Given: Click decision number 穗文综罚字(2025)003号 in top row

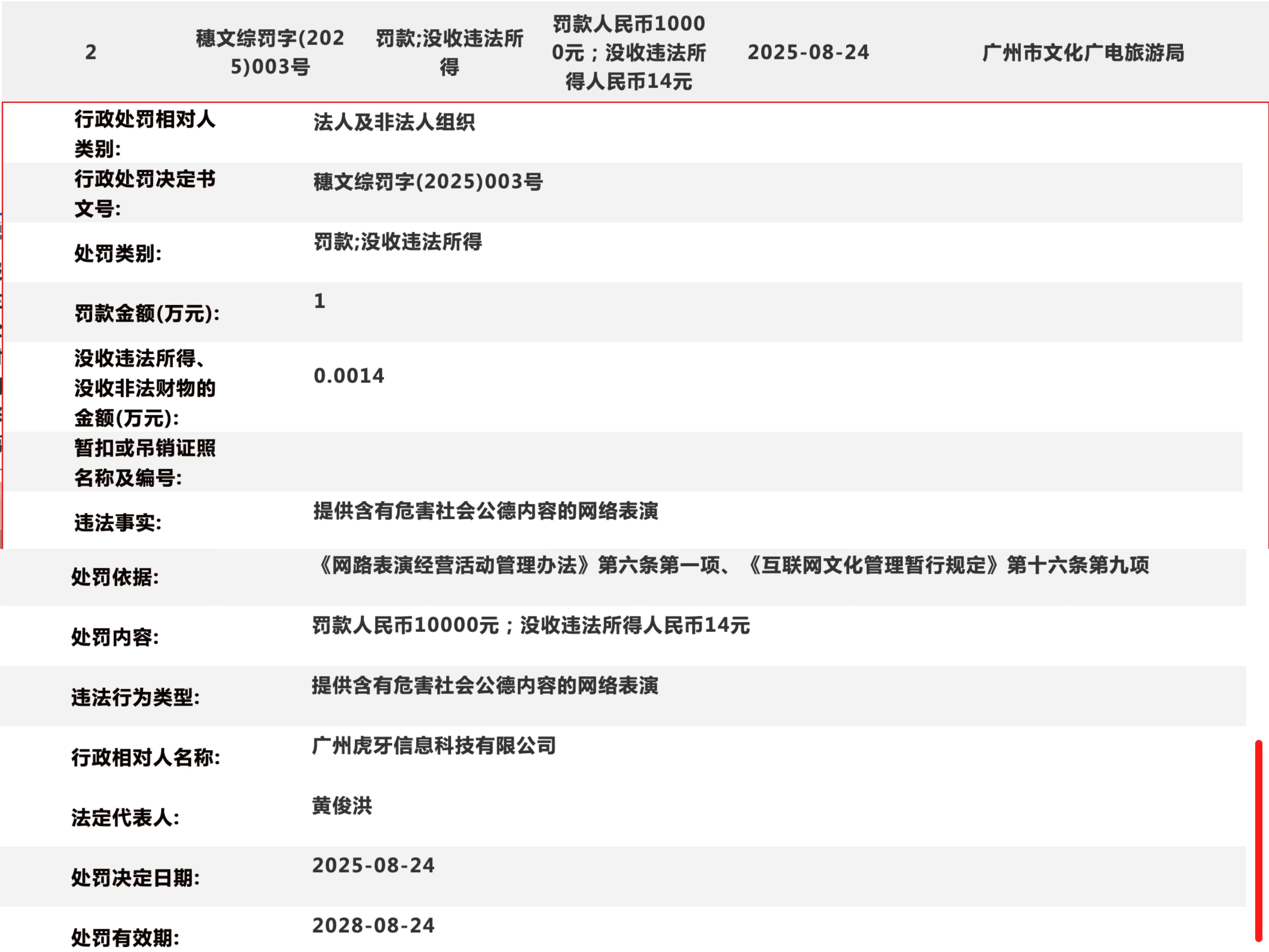Looking at the screenshot, I should coord(270,52).
